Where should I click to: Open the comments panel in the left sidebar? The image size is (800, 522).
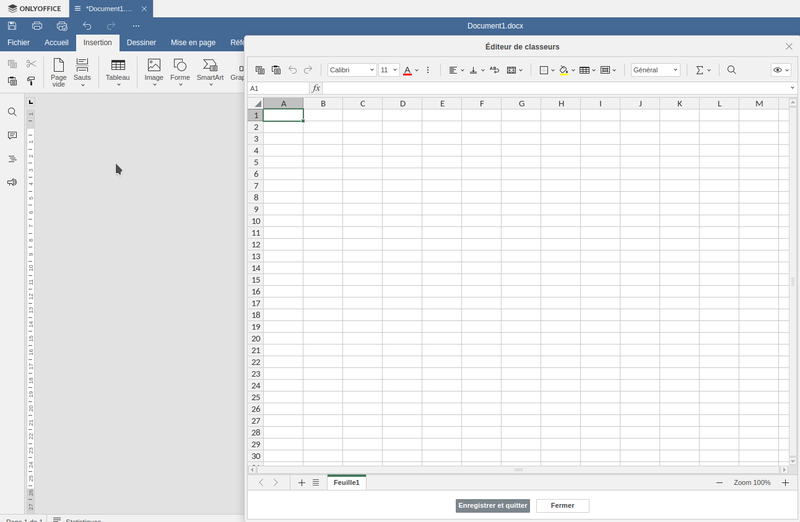point(12,136)
